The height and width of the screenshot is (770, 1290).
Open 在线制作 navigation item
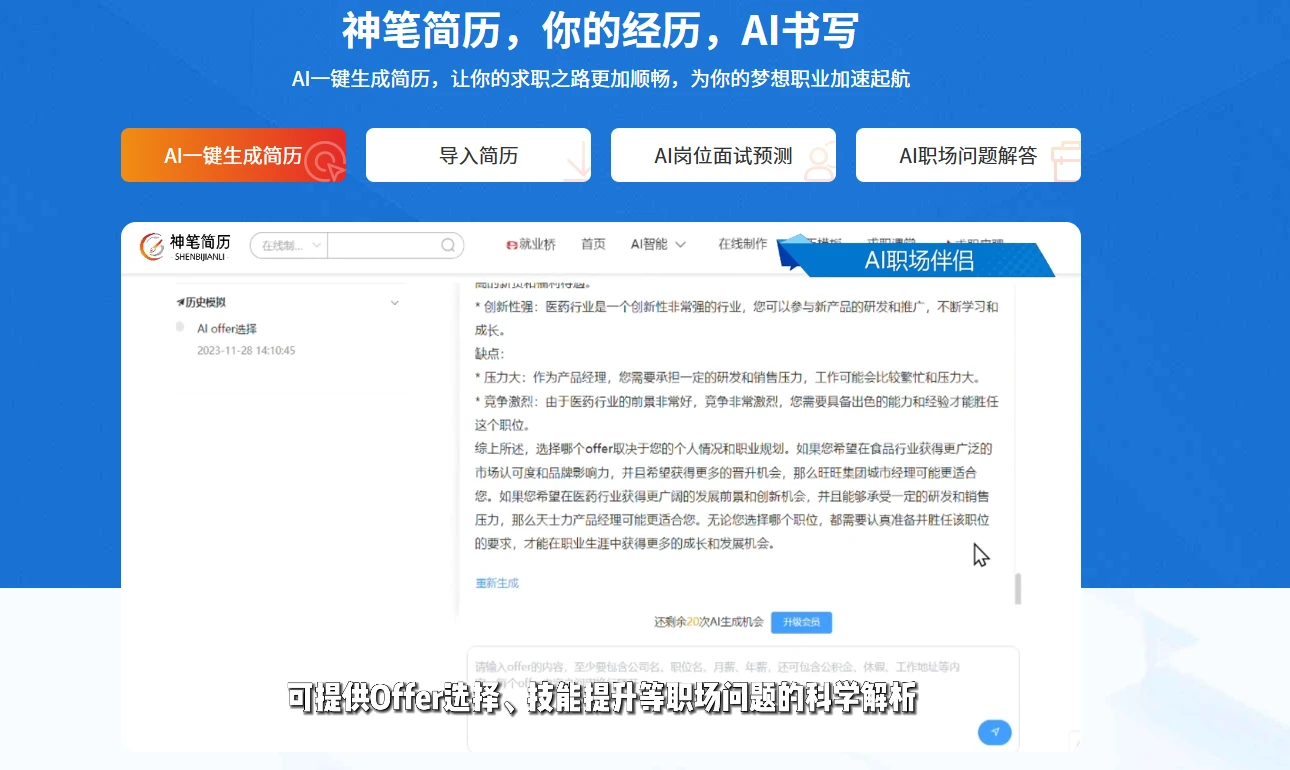tap(742, 244)
